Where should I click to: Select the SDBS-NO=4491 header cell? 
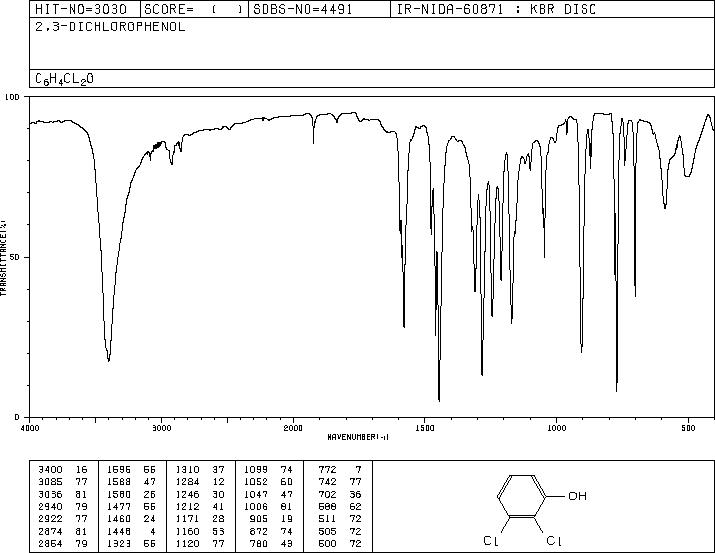coord(303,9)
